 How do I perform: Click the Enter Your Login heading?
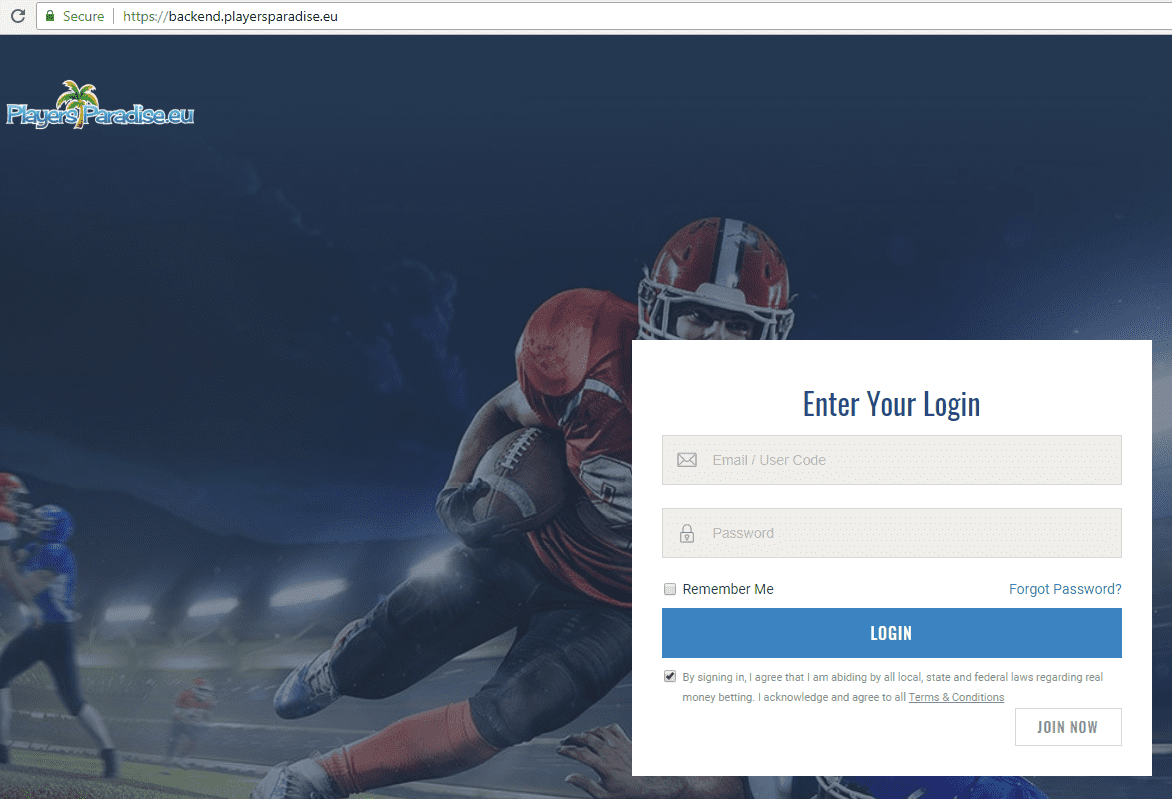click(x=892, y=404)
